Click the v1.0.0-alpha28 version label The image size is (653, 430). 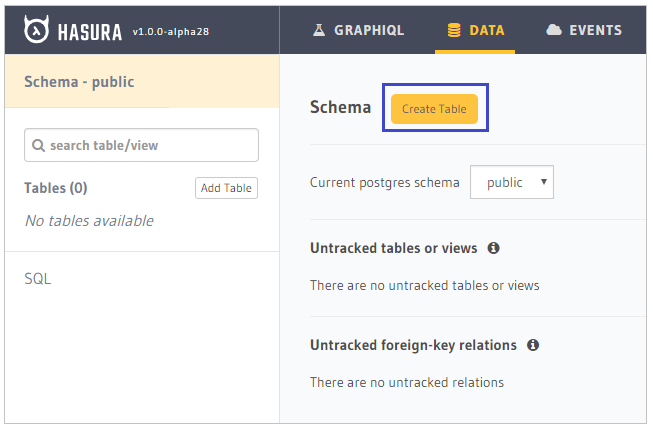[x=171, y=32]
